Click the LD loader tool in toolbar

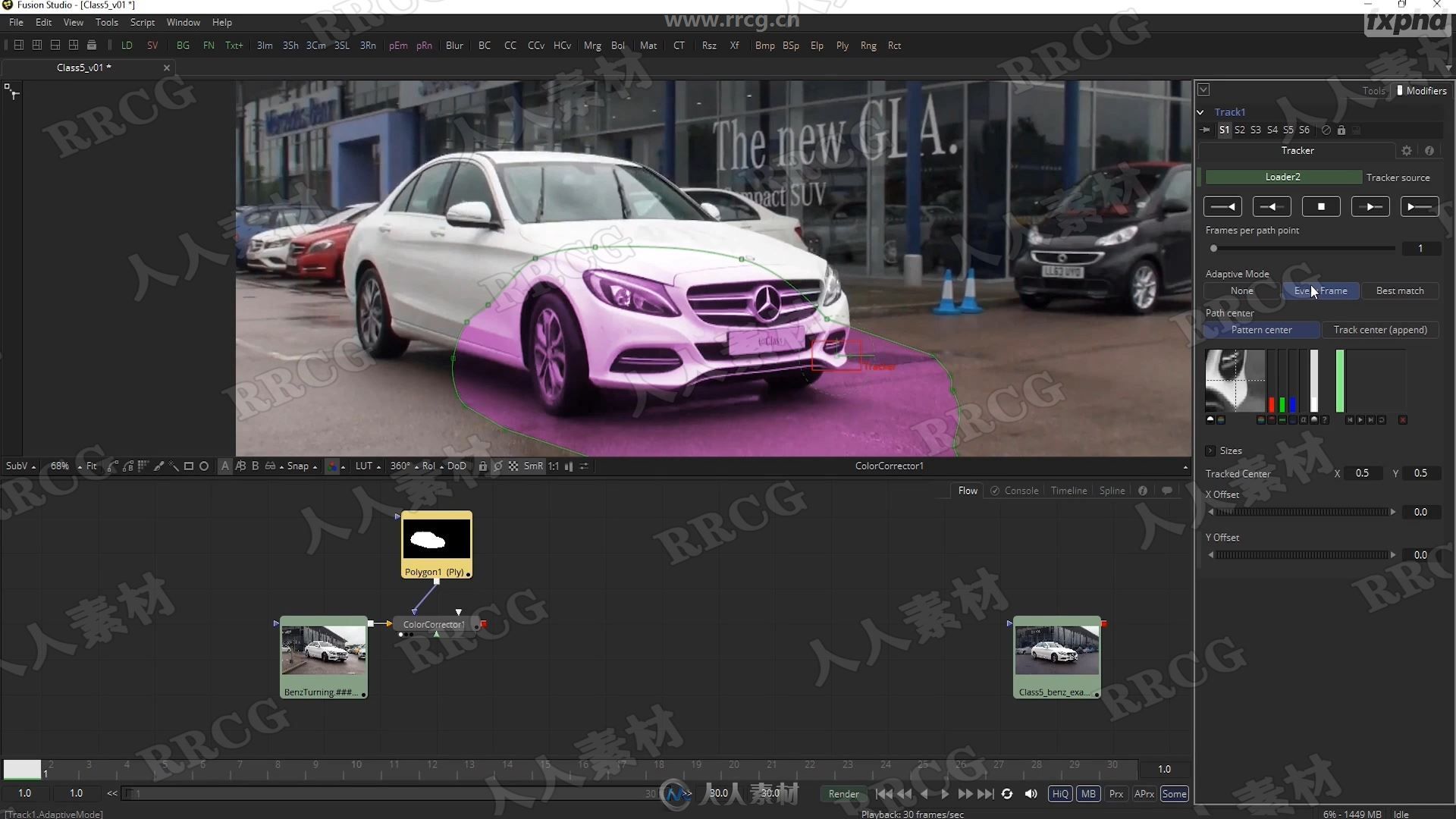127,45
